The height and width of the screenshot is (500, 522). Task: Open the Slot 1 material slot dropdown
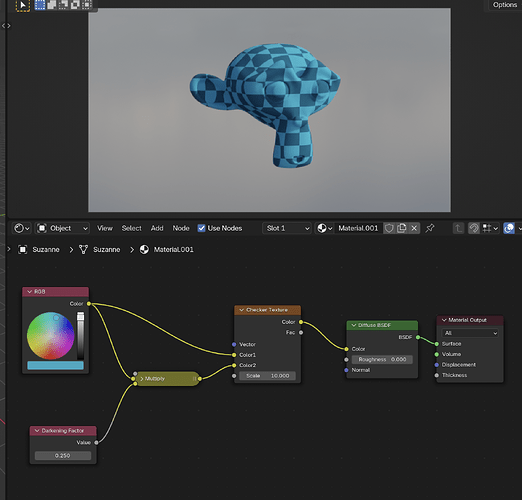pyautogui.click(x=287, y=228)
